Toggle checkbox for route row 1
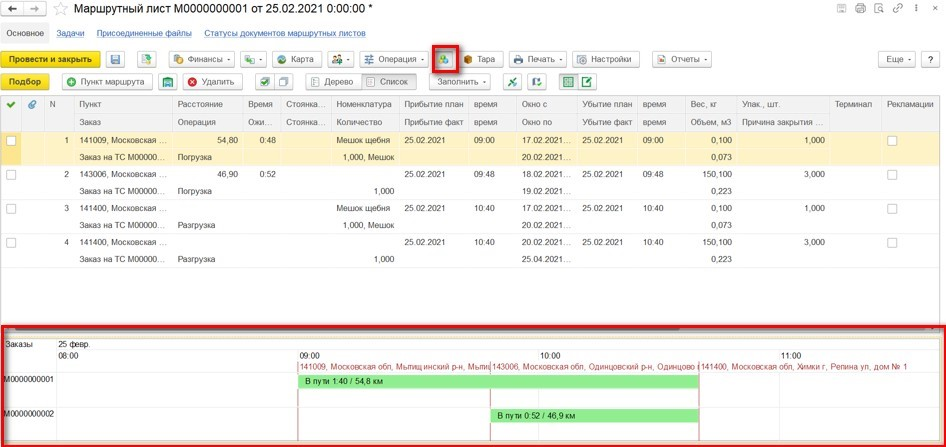946x447 pixels. click(x=11, y=141)
